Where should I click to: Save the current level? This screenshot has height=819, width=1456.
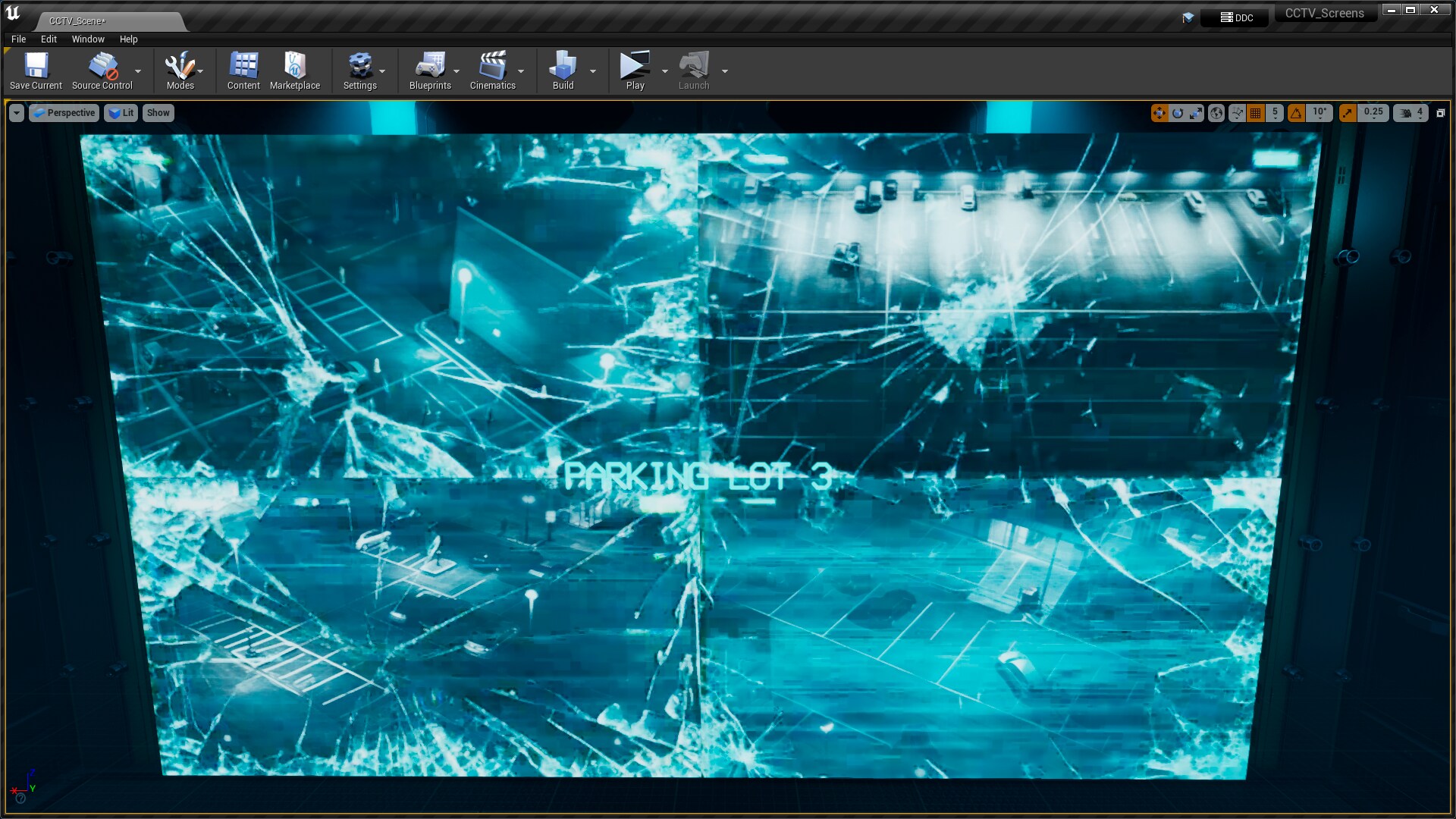35,70
